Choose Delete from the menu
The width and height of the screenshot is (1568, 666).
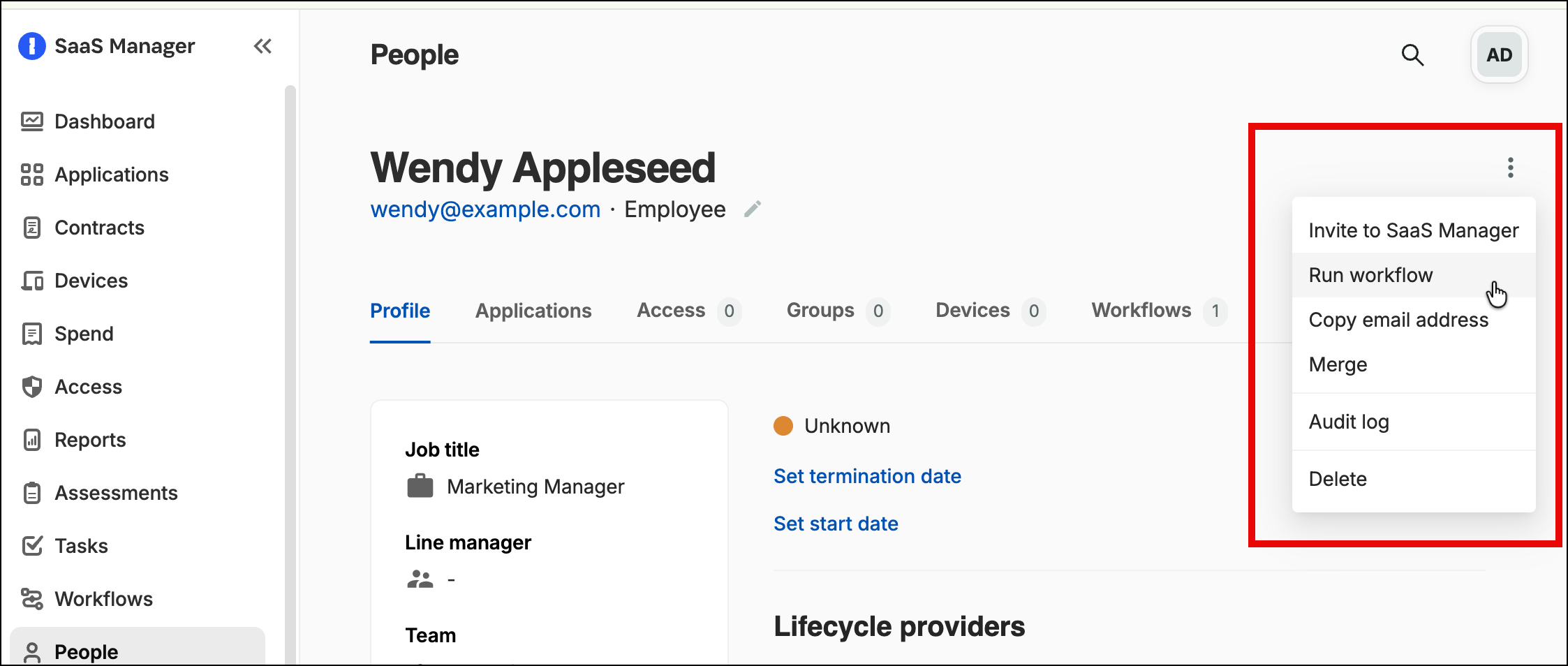(x=1414, y=479)
